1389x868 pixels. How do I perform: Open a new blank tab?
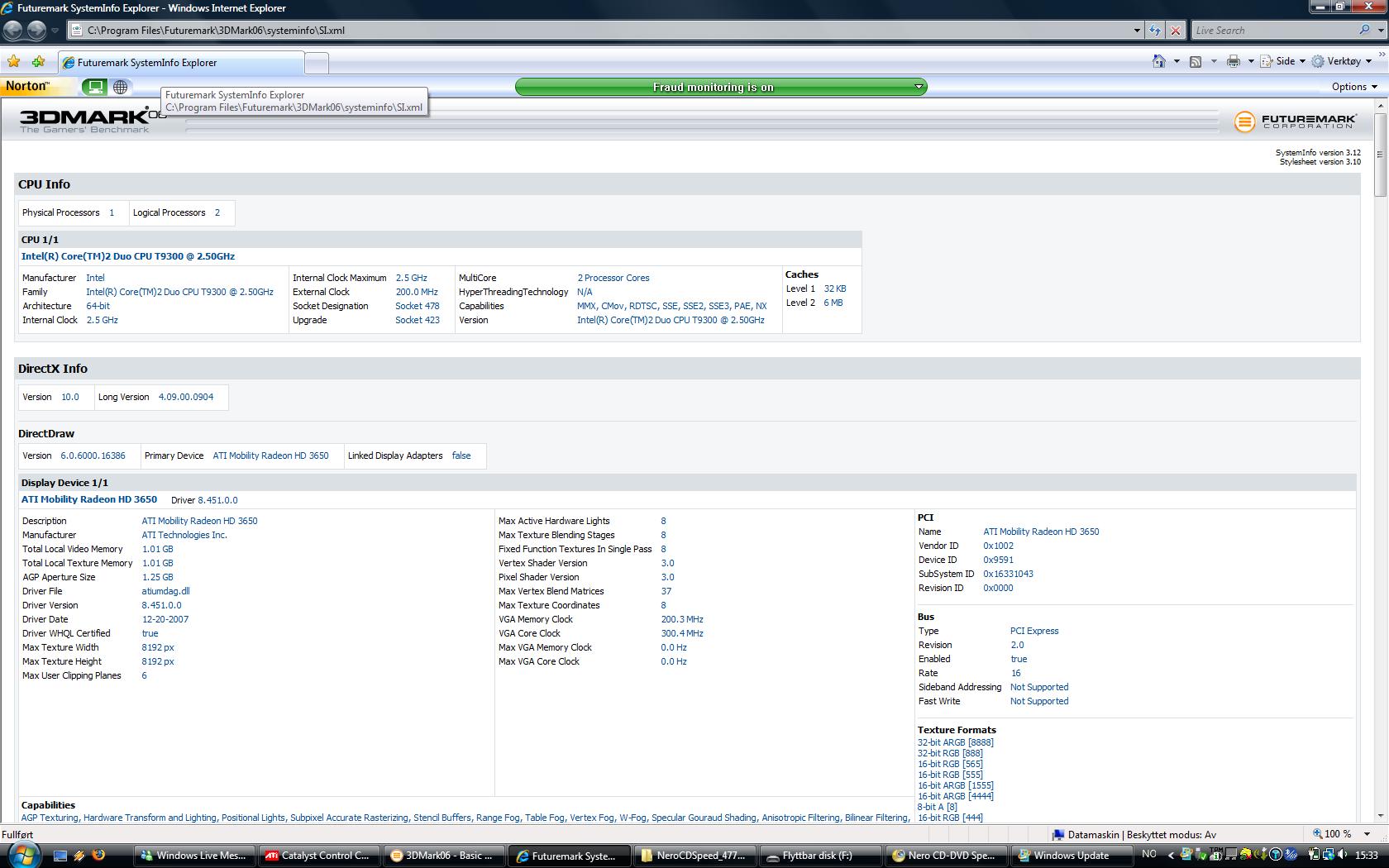[x=317, y=63]
